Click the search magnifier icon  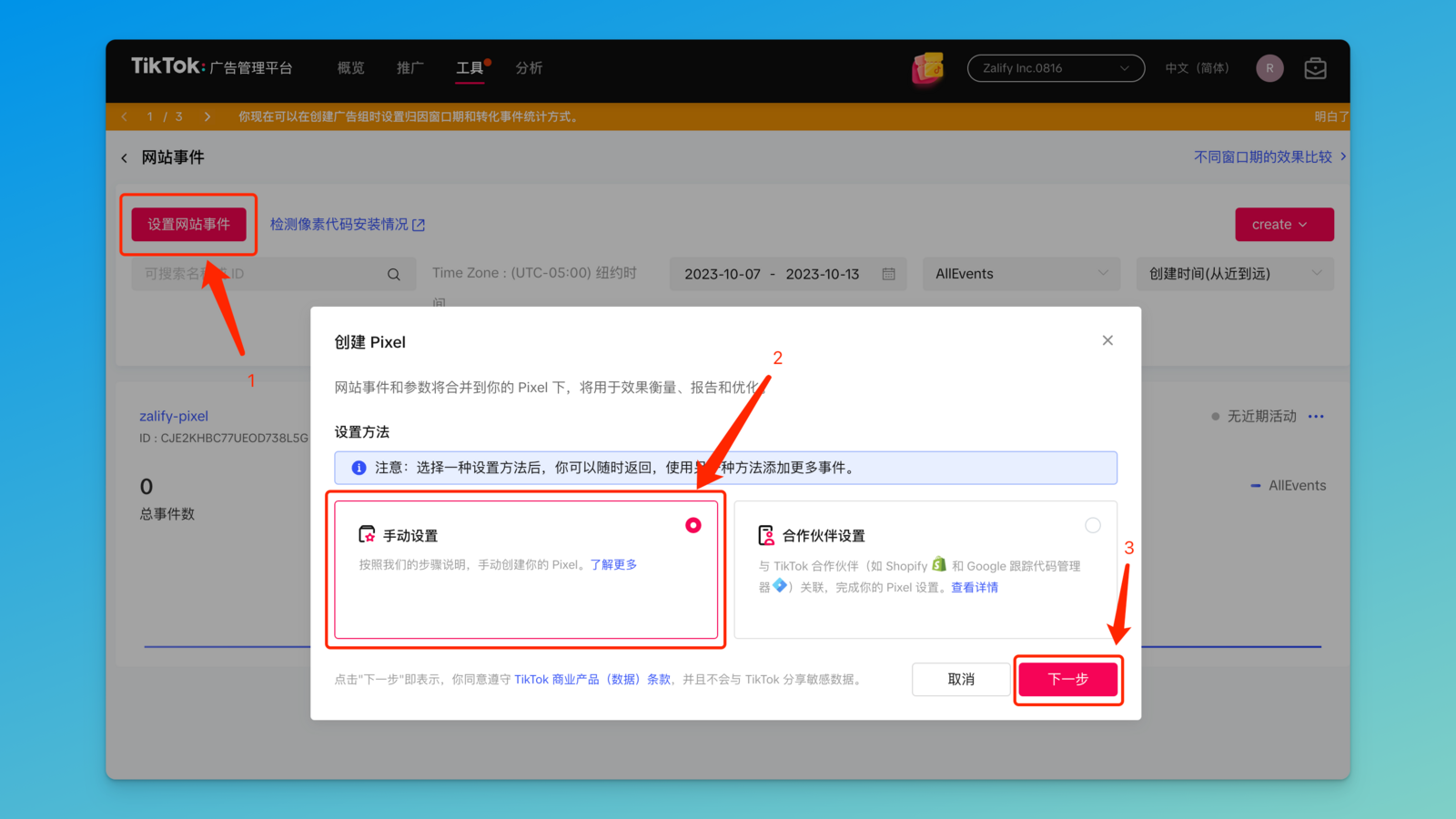click(x=394, y=275)
